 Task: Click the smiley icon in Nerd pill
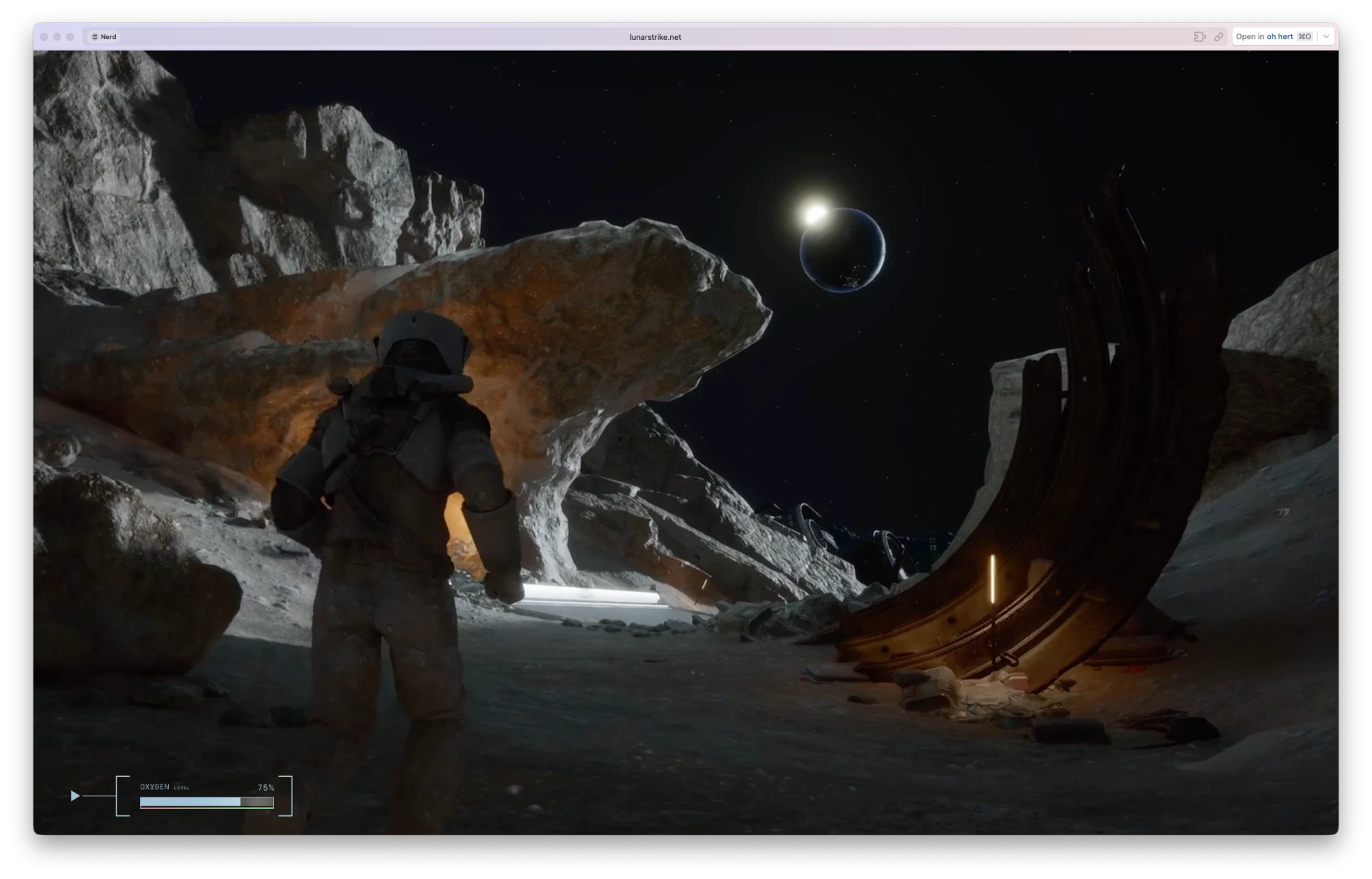95,37
